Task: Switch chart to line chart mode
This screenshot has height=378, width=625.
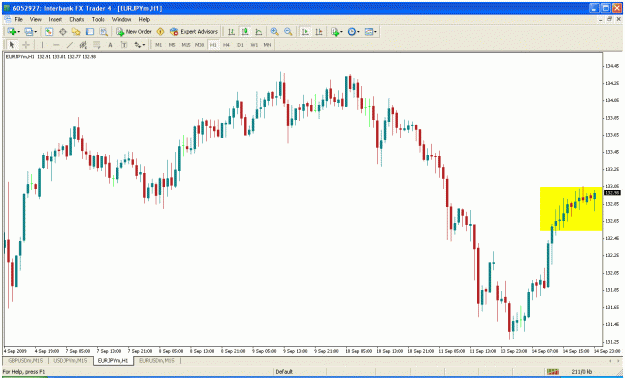Action: pos(259,32)
